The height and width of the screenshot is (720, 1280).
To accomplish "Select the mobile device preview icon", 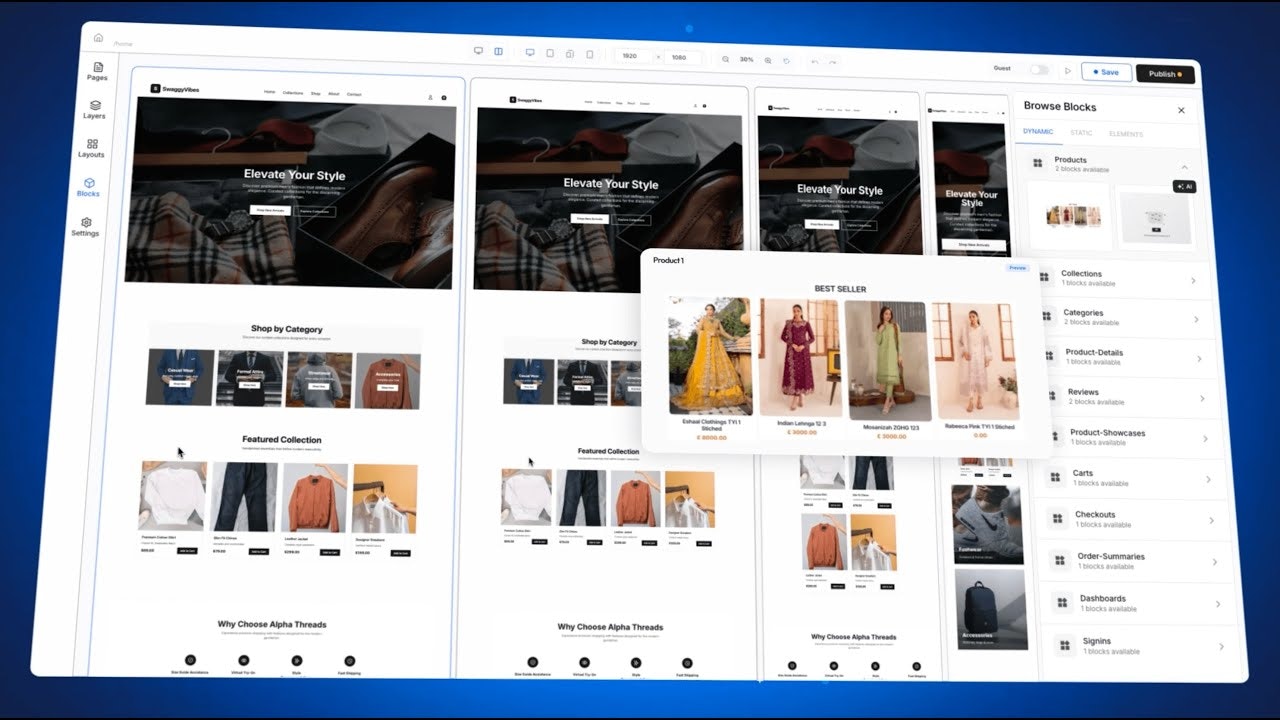I will (x=589, y=54).
